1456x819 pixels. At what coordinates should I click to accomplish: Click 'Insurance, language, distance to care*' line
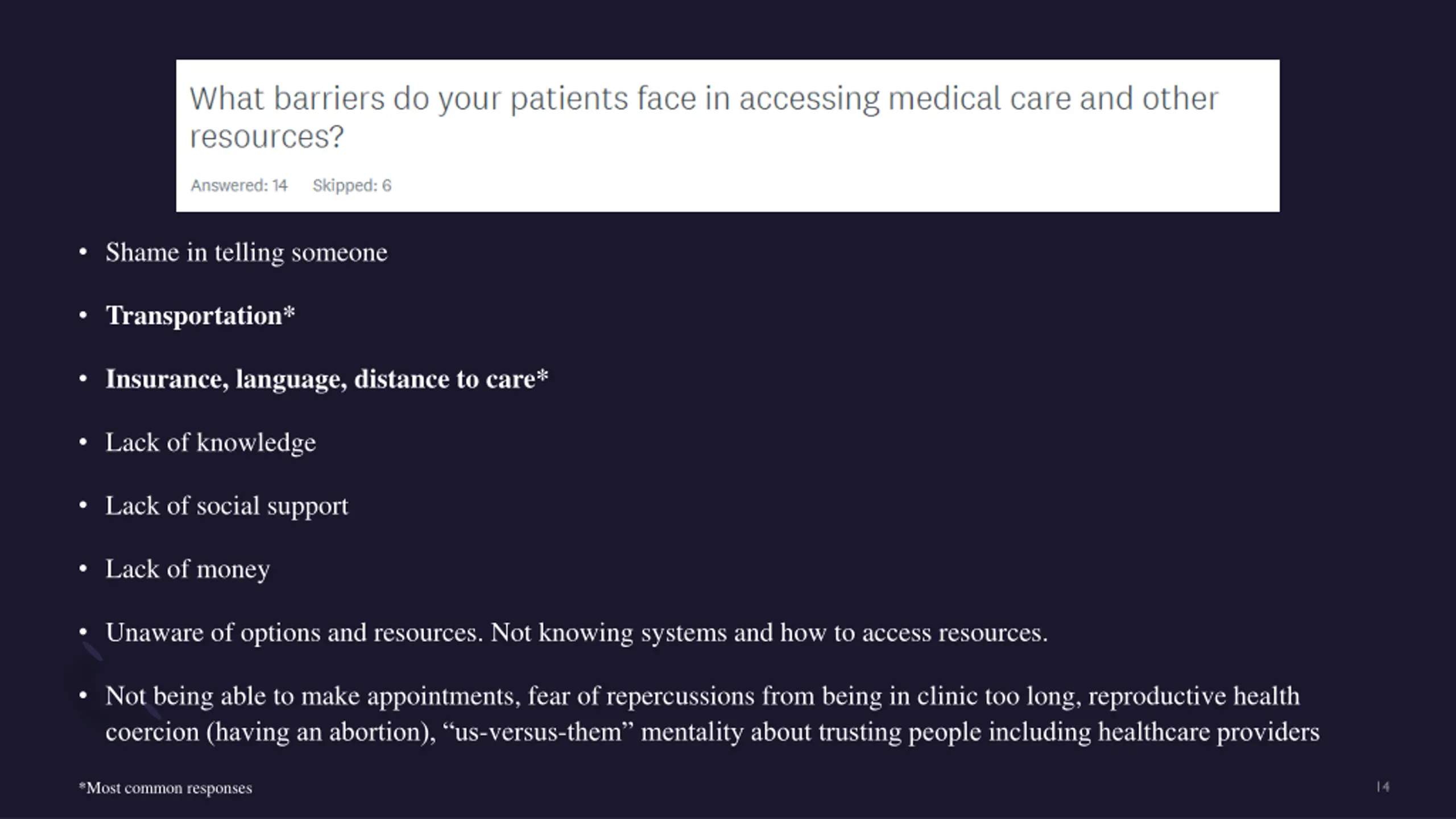click(x=327, y=379)
